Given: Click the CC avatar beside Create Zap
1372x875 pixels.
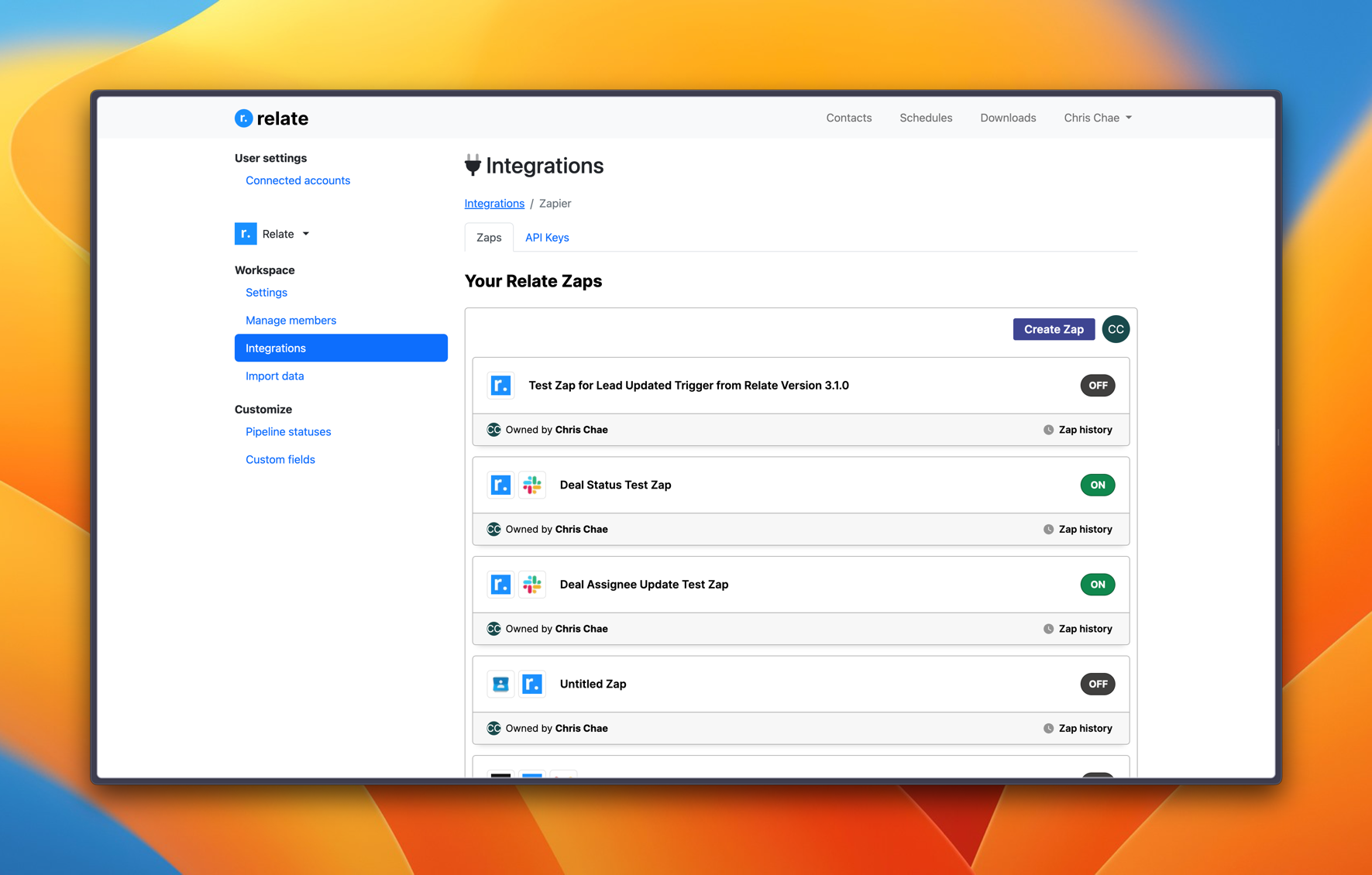Looking at the screenshot, I should (1116, 329).
